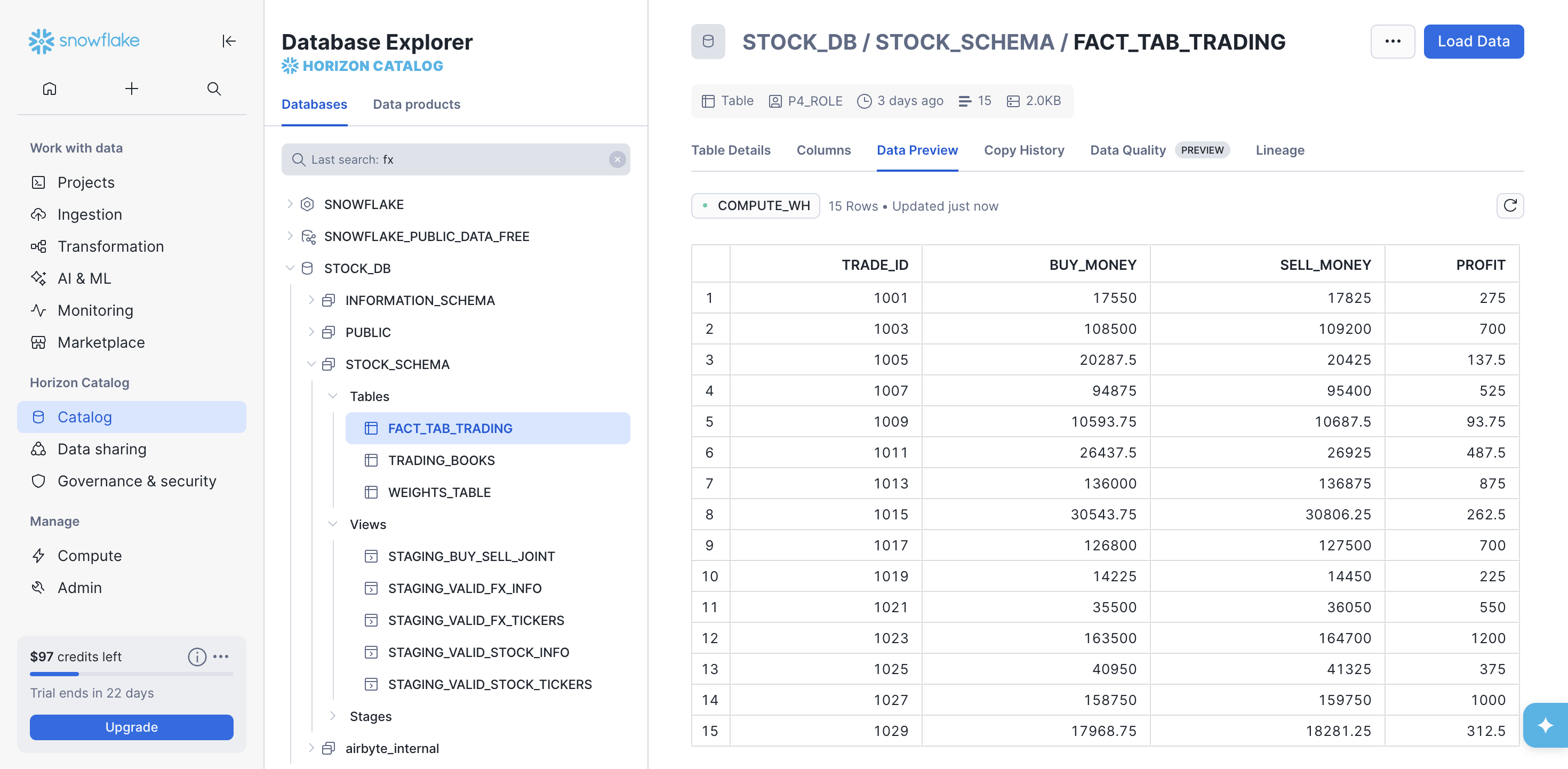Open AI & ML in sidebar
Image resolution: width=1568 pixels, height=769 pixels.
click(132, 278)
